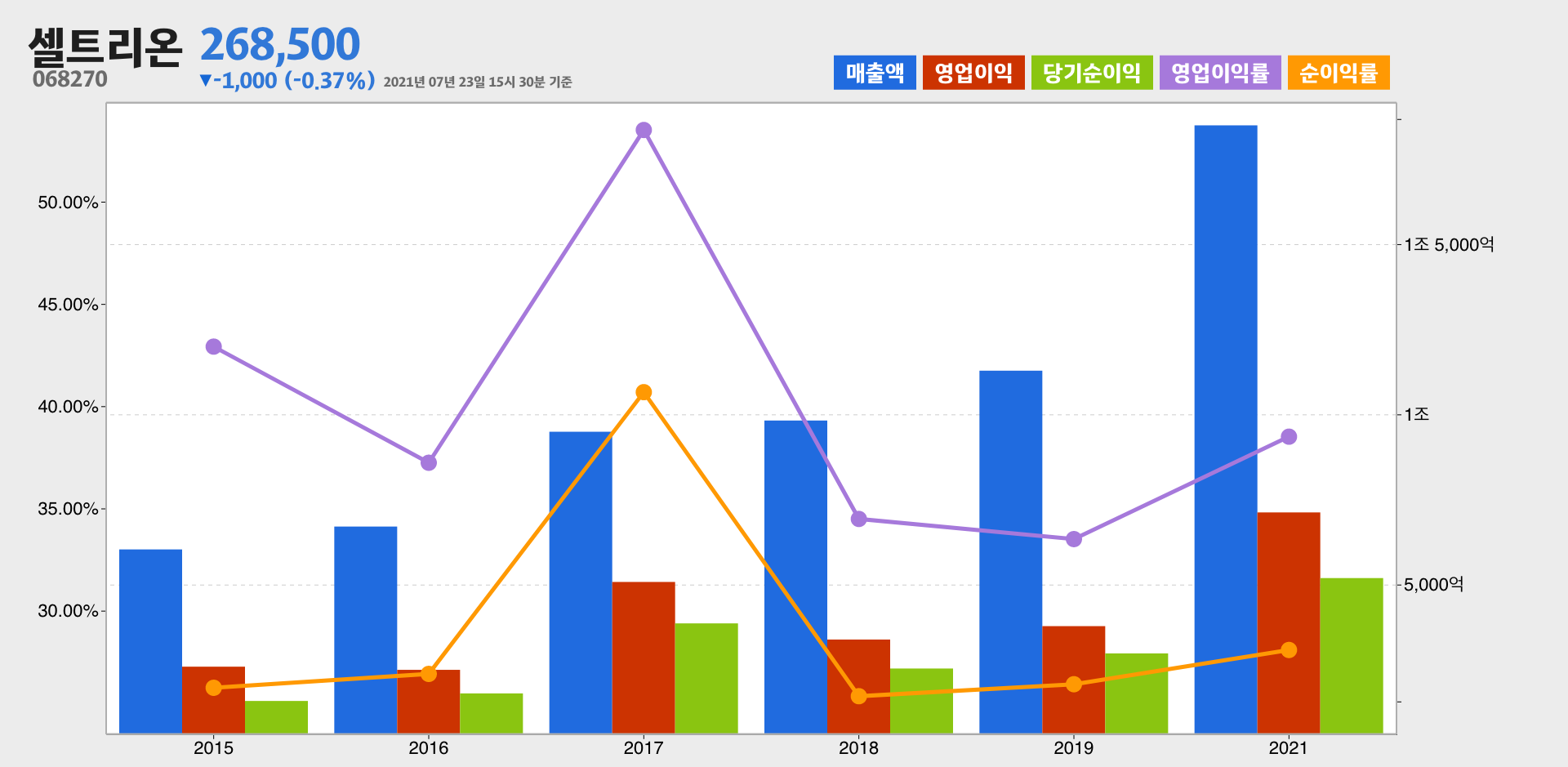Screen dimensions: 1568x767
Task: Click the purple line point for 2015
Action: click(214, 347)
